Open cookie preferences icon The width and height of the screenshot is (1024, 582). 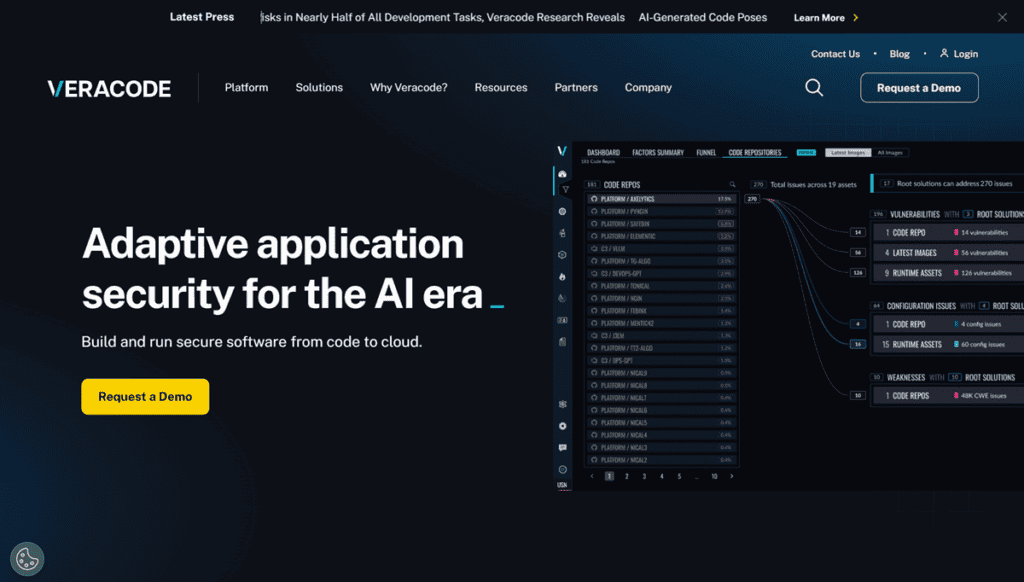27,559
